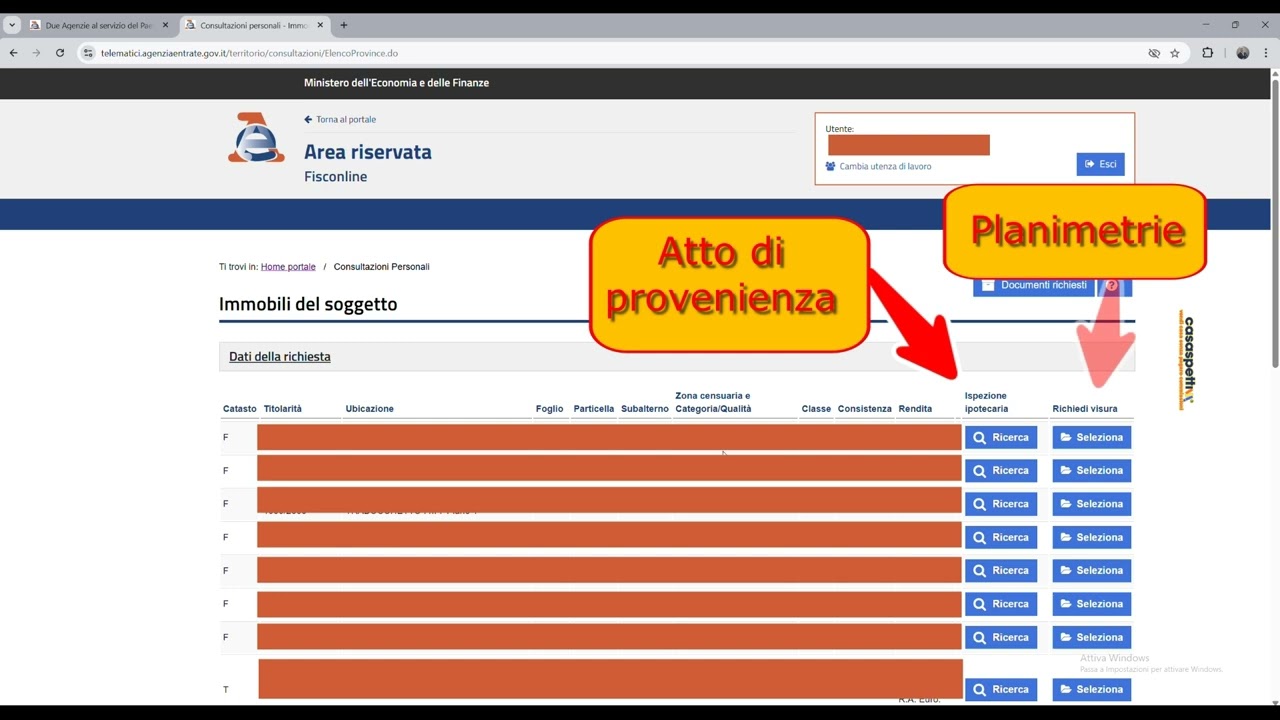Click Ricerca in the T catasto row

pyautogui.click(x=1001, y=689)
